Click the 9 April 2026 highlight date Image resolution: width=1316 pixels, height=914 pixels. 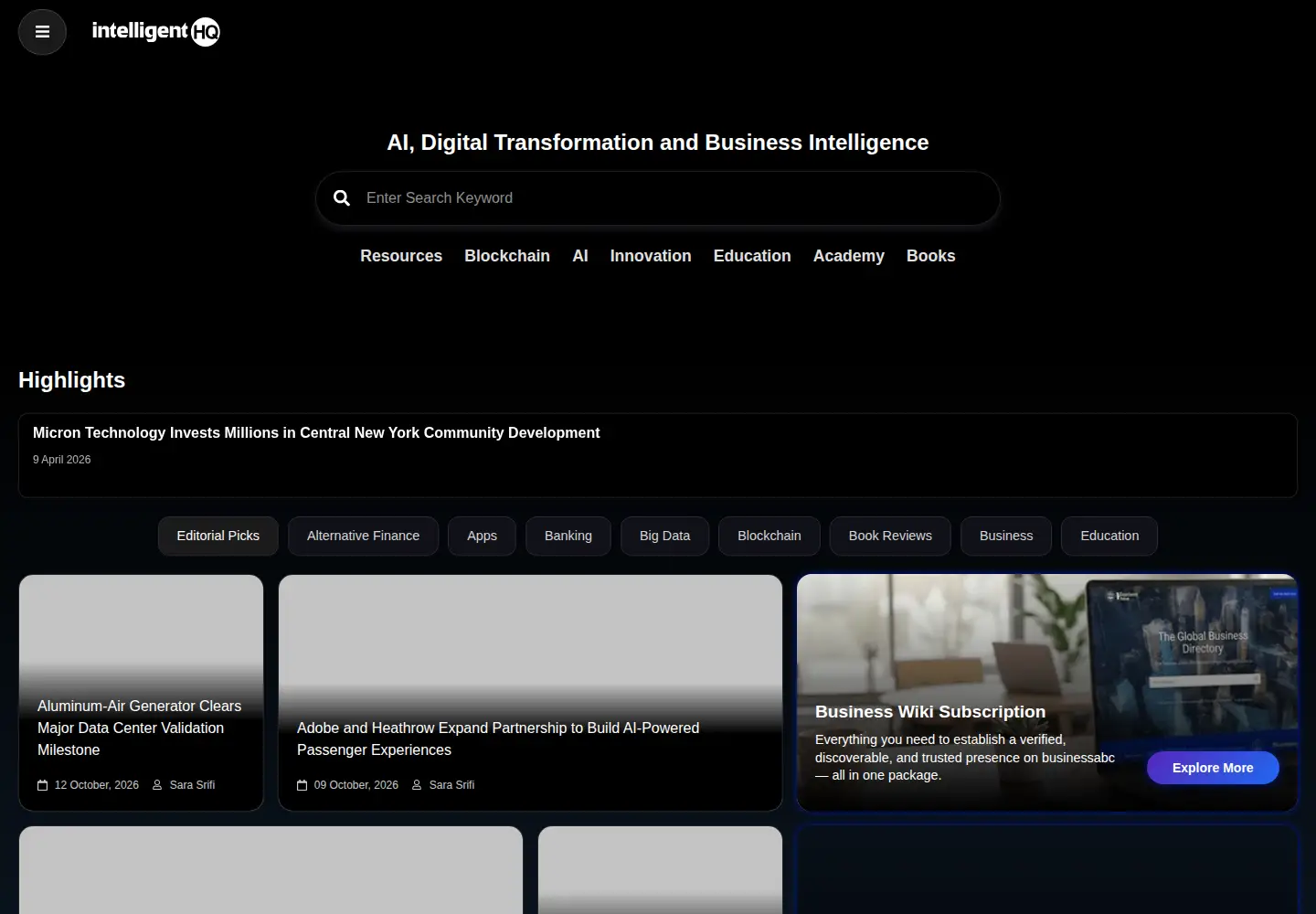[61, 460]
